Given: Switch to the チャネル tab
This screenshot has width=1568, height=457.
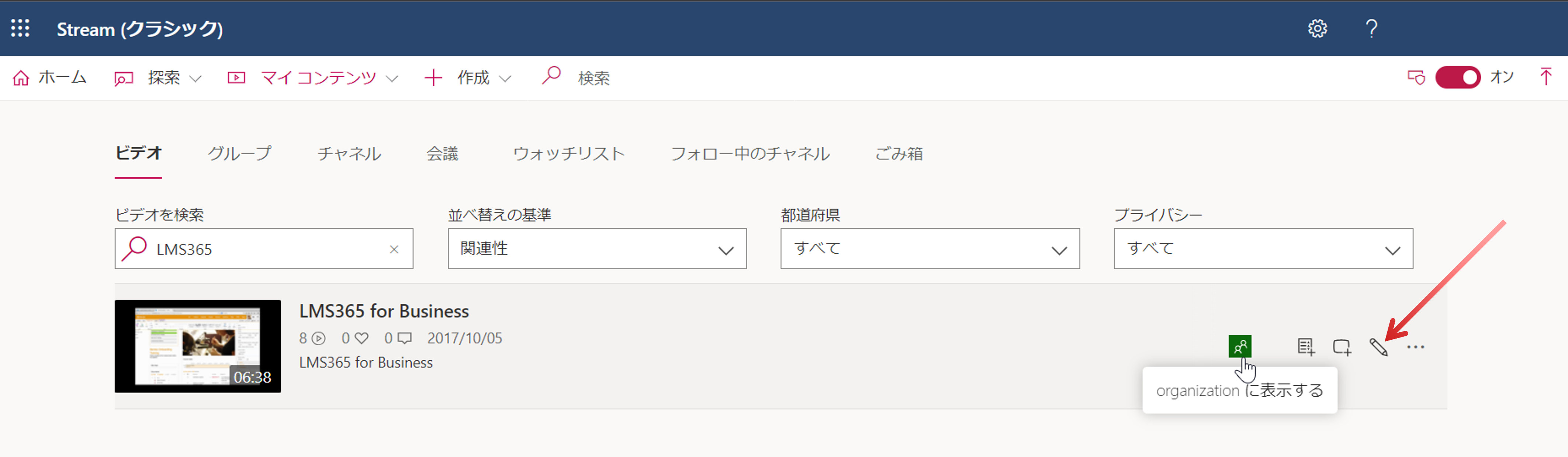Looking at the screenshot, I should [x=349, y=153].
